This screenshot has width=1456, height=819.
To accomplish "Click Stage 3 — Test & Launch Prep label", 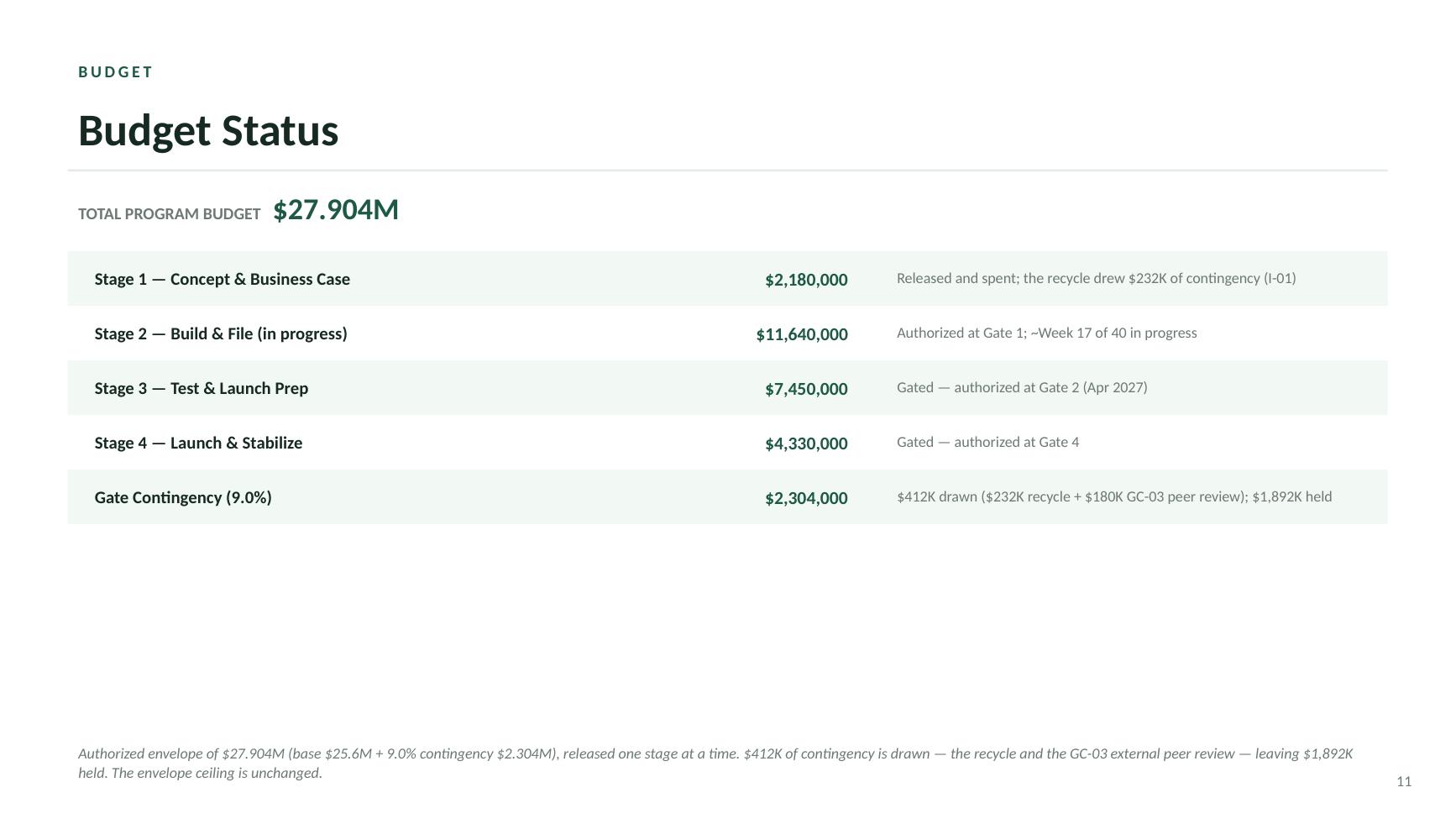I will point(202,388).
